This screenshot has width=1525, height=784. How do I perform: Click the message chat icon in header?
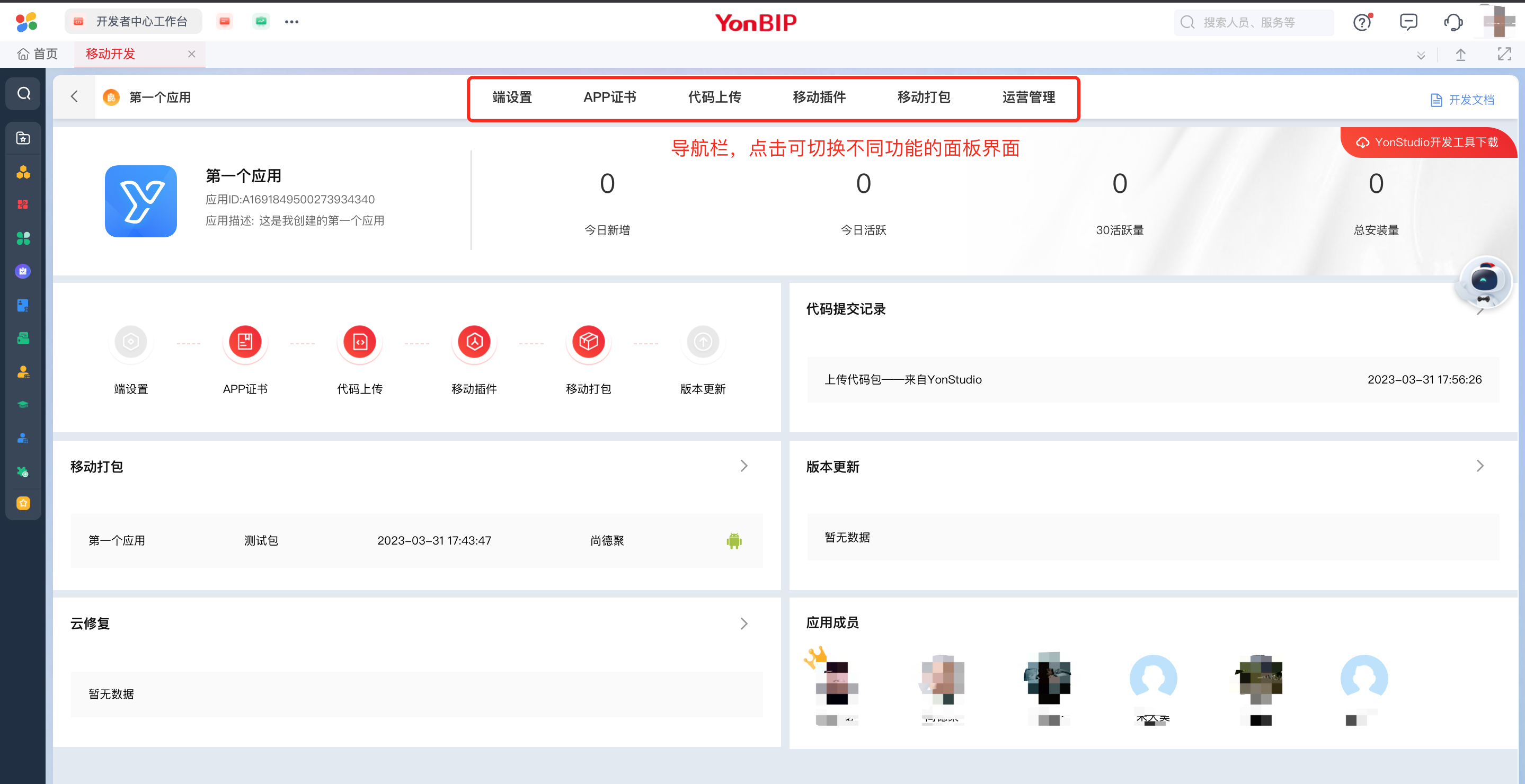[1408, 22]
